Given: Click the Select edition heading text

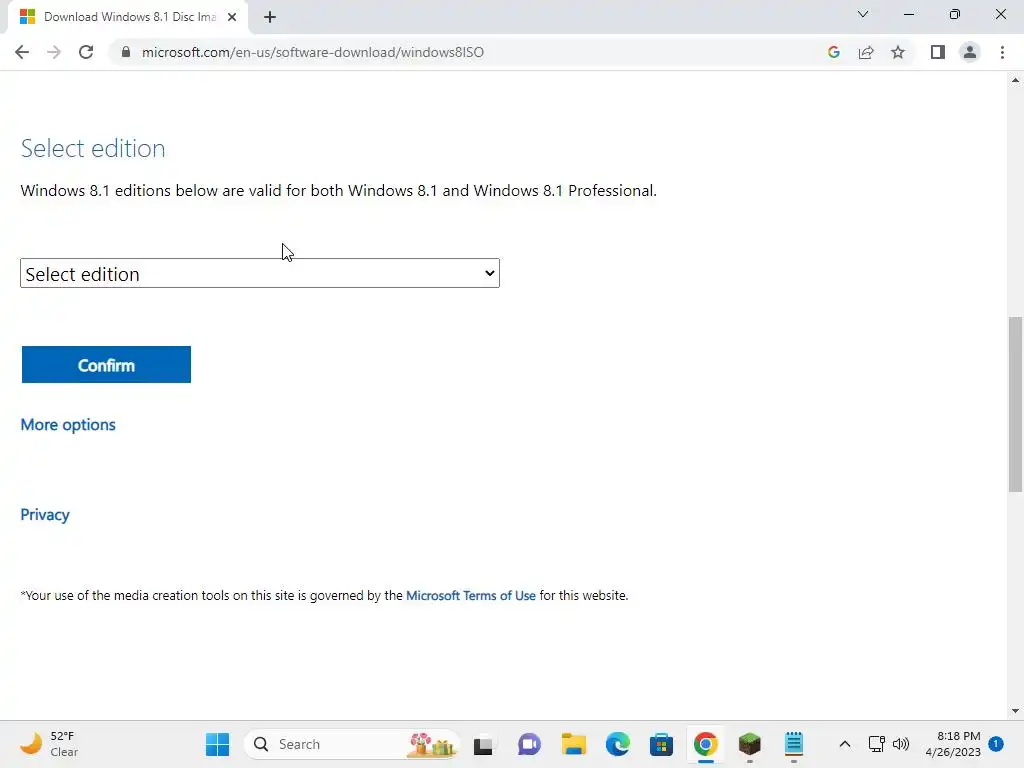Looking at the screenshot, I should click(x=93, y=149).
